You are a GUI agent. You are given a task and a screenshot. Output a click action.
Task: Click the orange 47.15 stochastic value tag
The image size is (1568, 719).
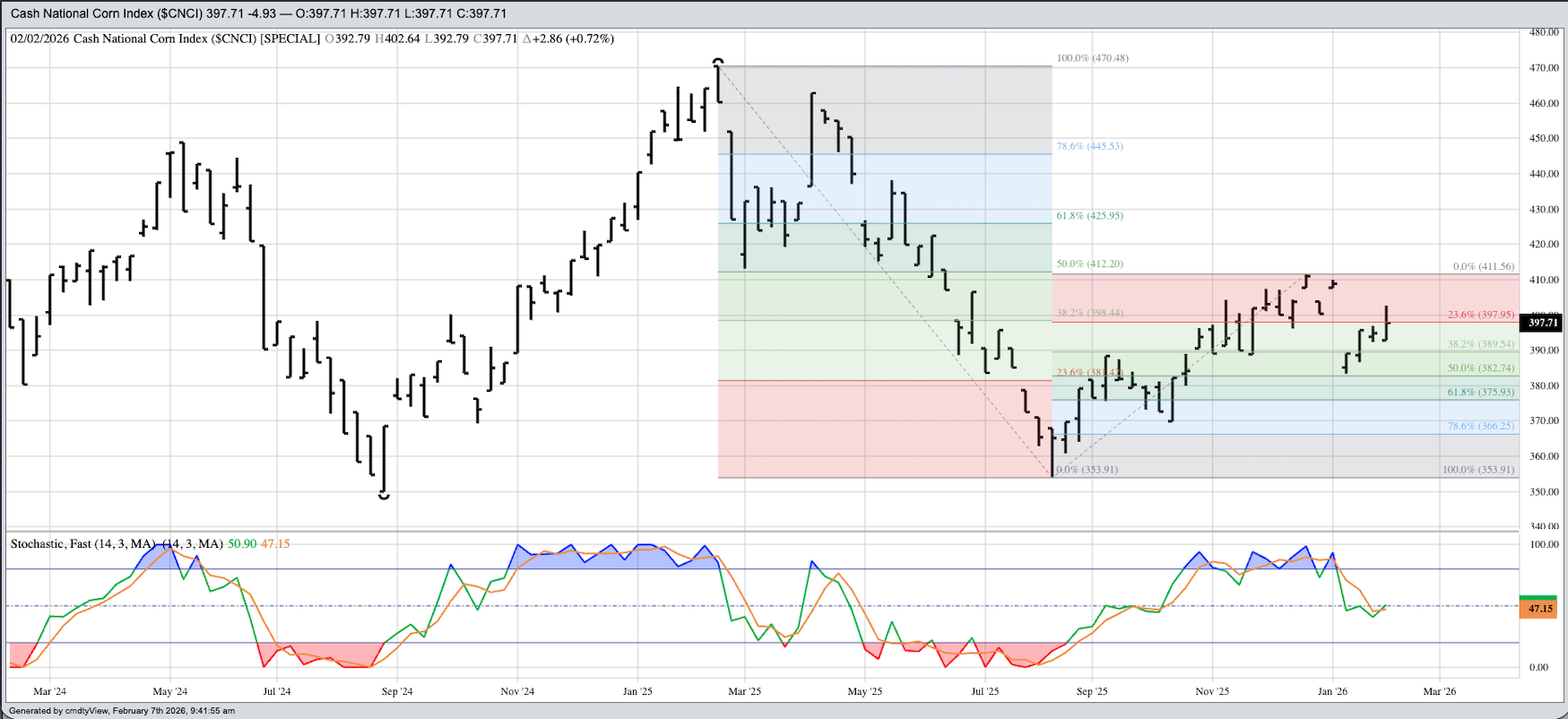click(1539, 609)
